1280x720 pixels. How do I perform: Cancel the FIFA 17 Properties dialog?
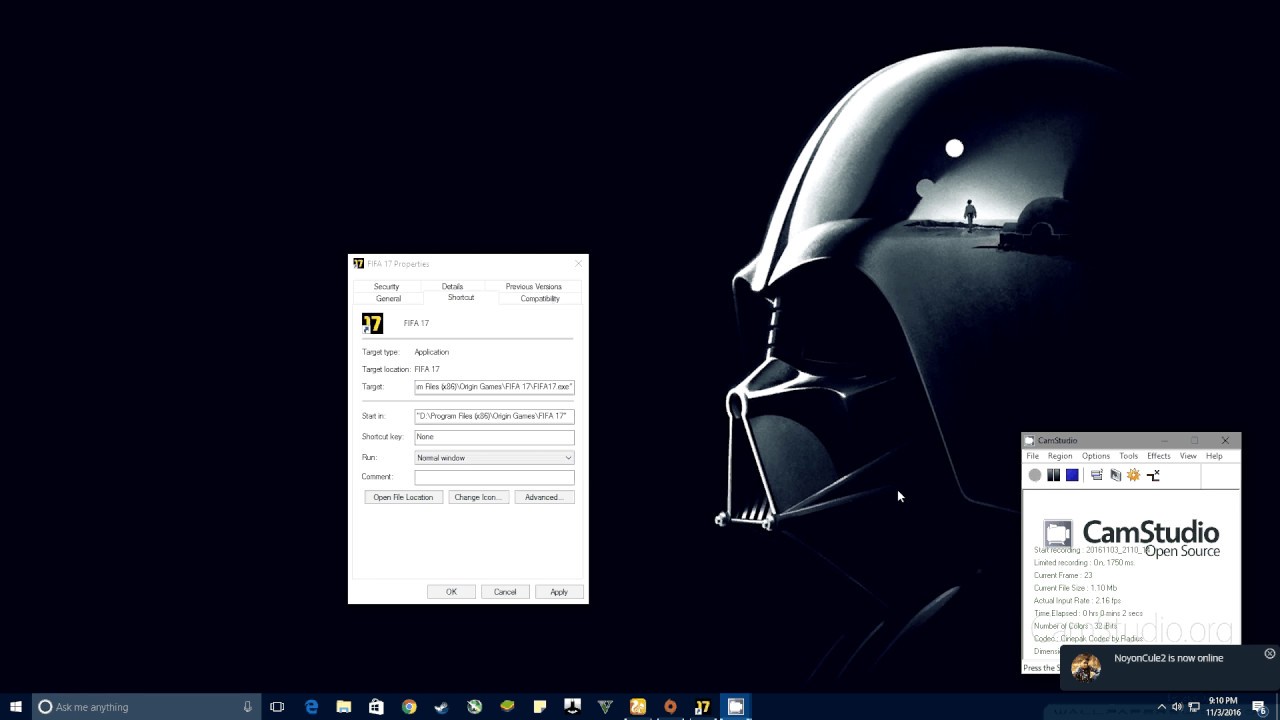[x=505, y=592]
